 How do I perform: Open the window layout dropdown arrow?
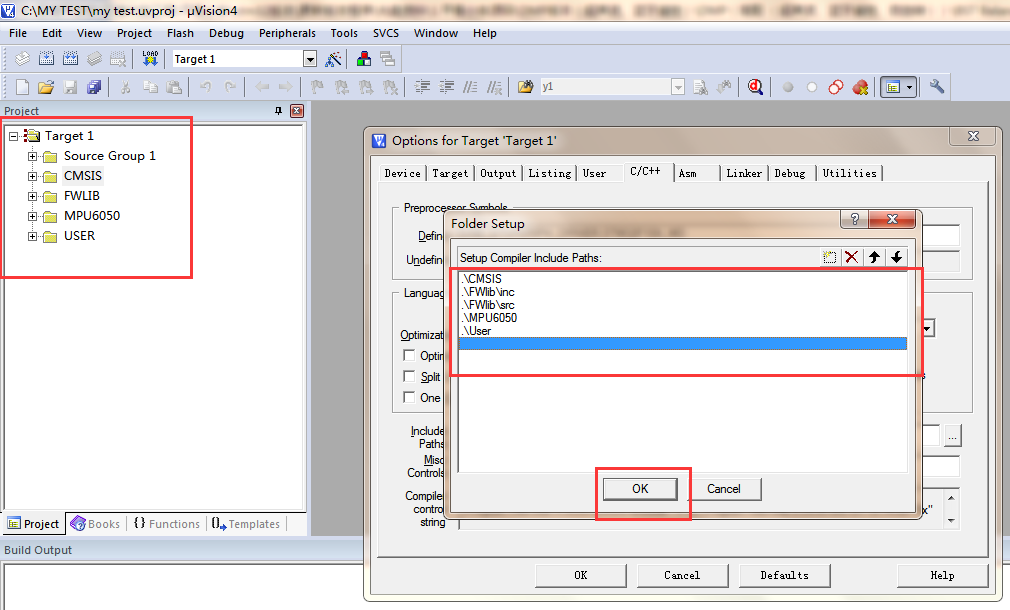[x=910, y=87]
